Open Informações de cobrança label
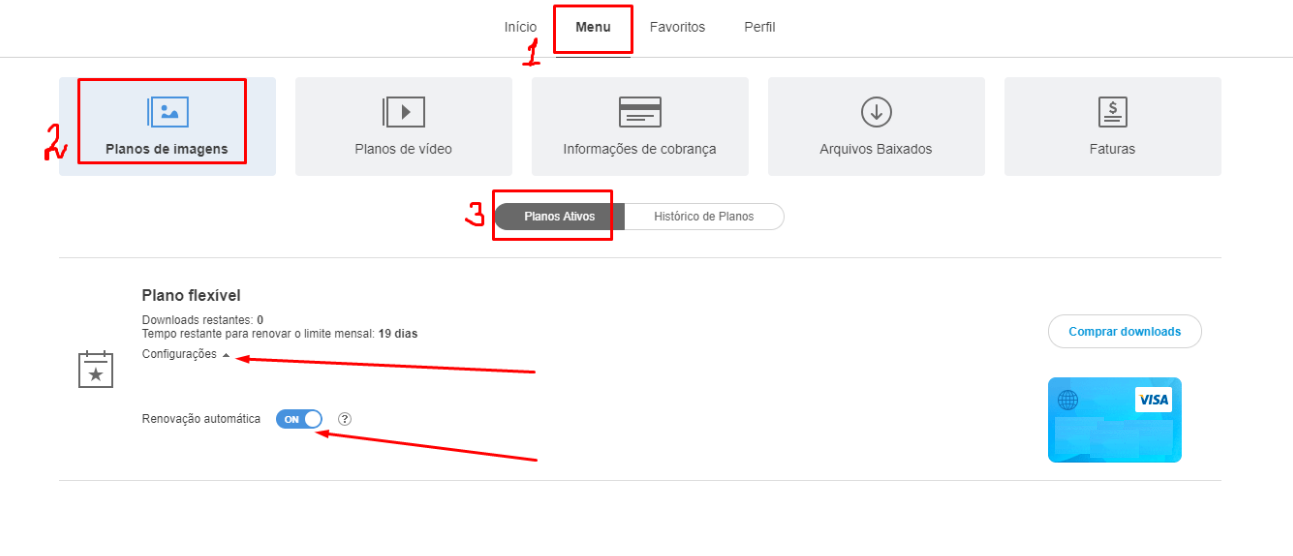1293x556 pixels. click(640, 149)
